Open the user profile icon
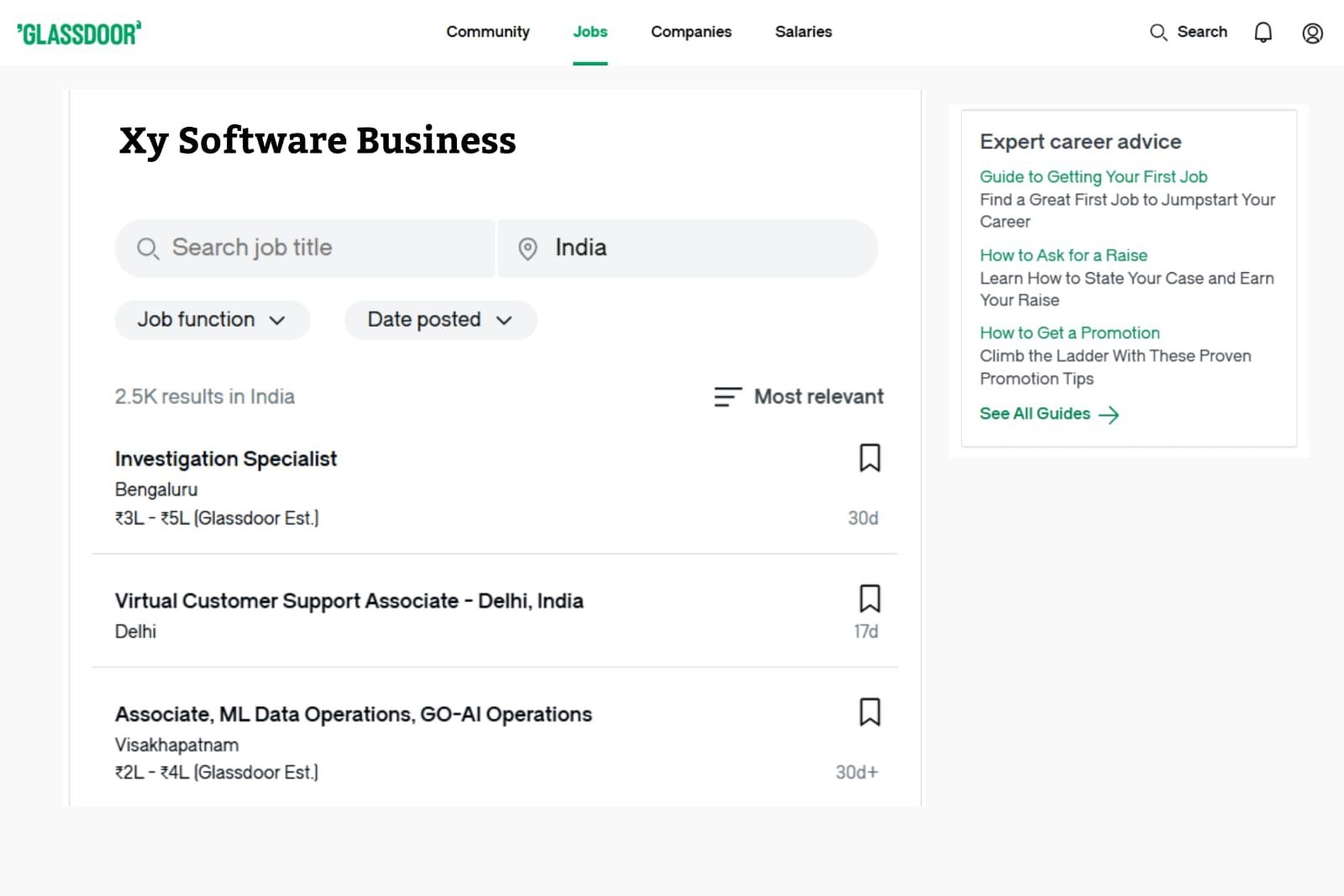The height and width of the screenshot is (896, 1344). tap(1312, 33)
